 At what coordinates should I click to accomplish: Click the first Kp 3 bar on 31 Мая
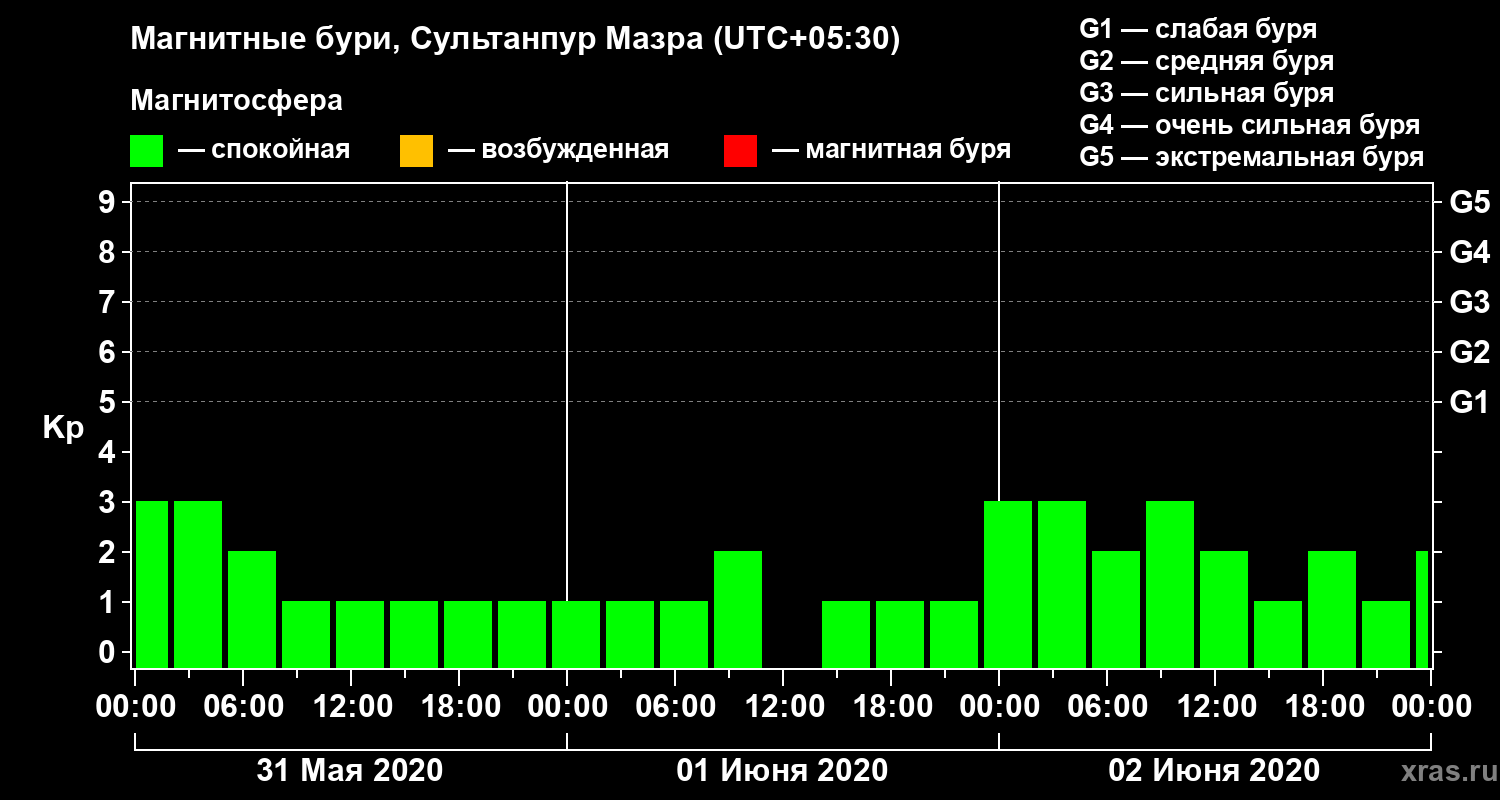(x=152, y=584)
